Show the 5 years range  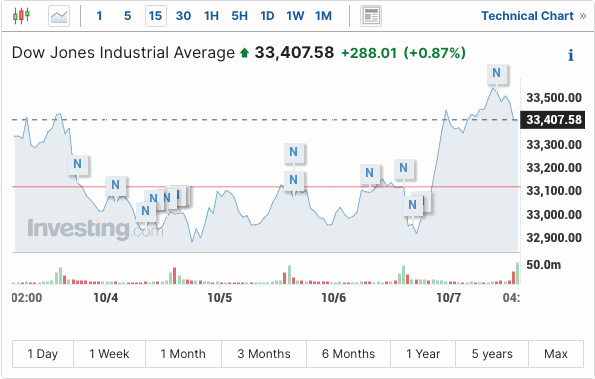tap(492, 354)
